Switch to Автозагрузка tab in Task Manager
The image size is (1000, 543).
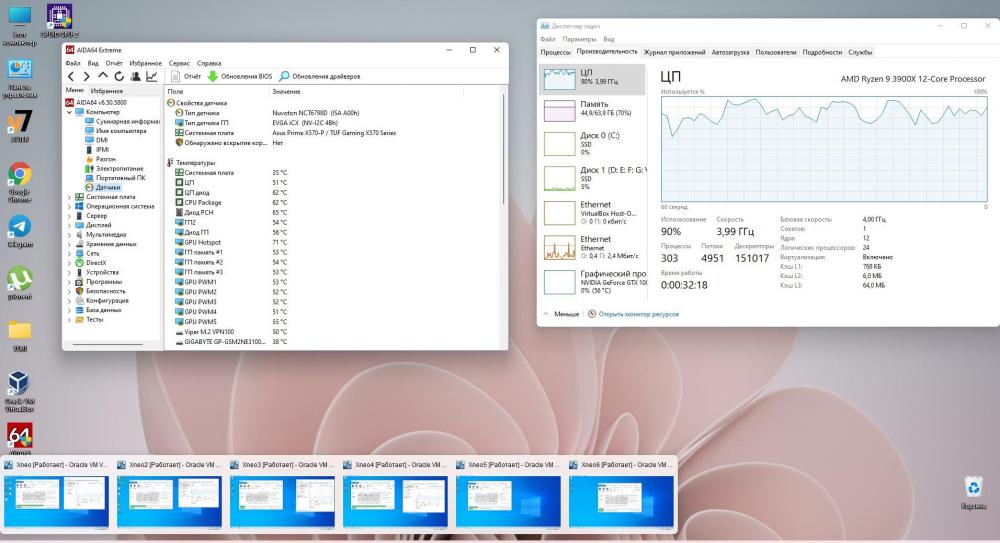(730, 52)
